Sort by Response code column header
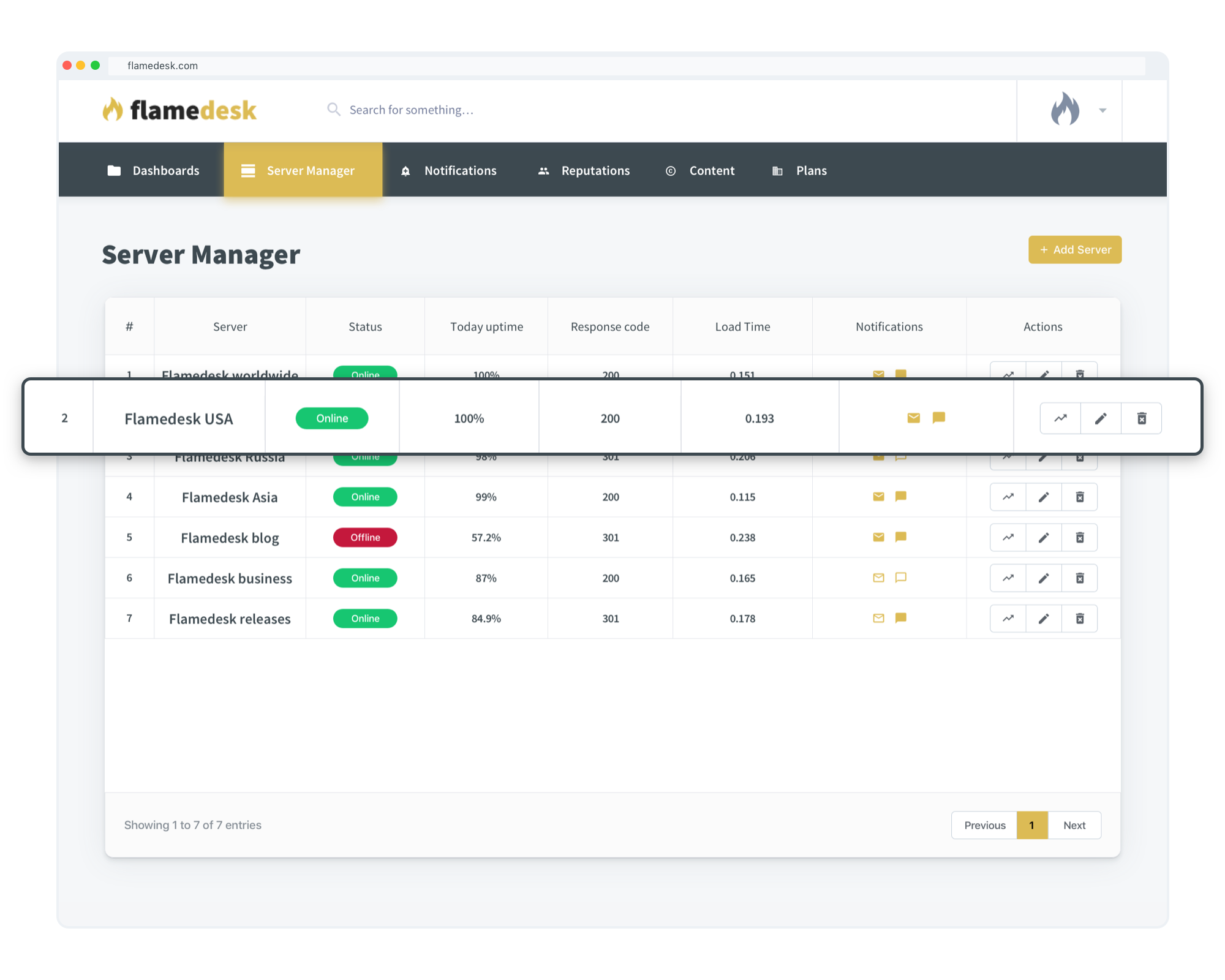The image size is (1225, 980). tap(610, 326)
